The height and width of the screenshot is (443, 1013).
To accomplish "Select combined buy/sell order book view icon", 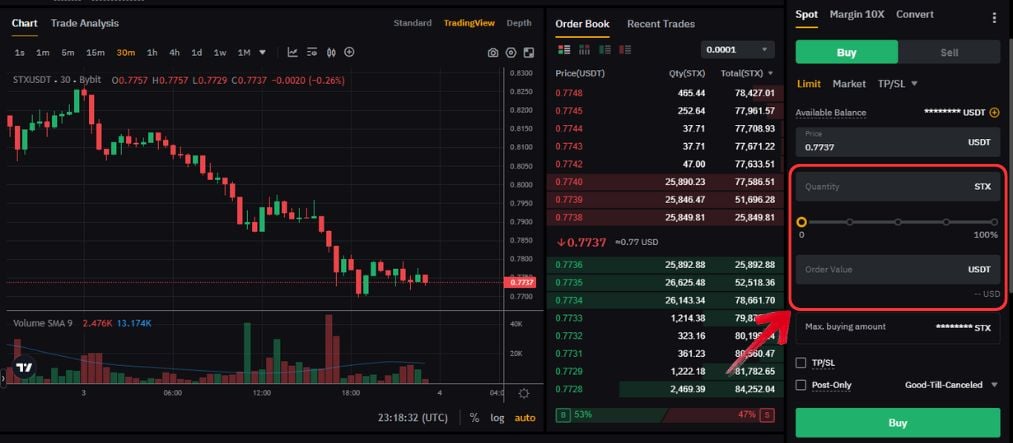I will pos(564,50).
